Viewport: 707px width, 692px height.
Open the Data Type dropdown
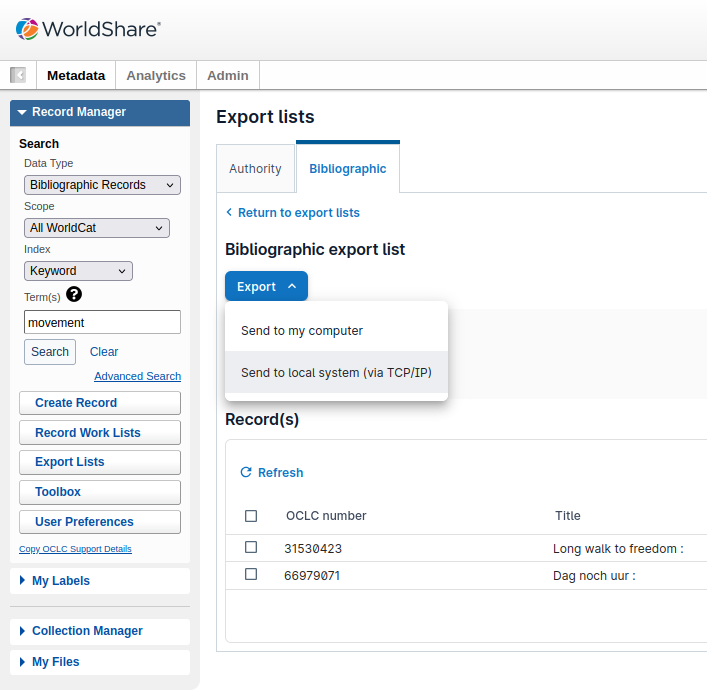(102, 185)
